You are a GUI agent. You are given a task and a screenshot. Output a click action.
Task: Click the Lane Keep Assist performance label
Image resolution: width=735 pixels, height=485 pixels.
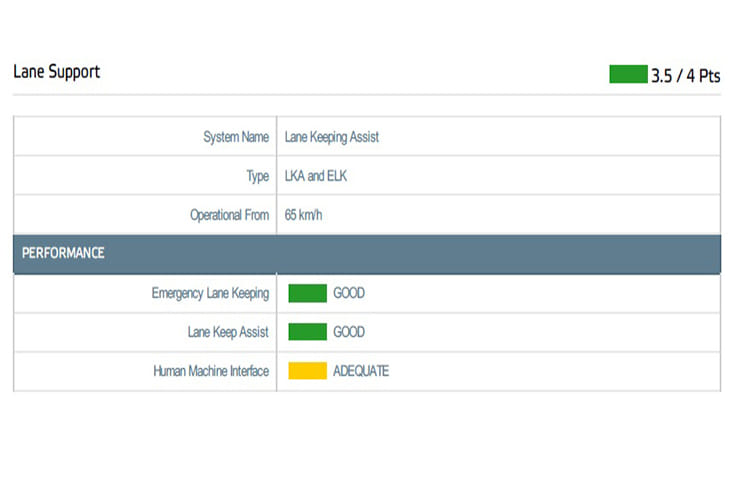(228, 332)
